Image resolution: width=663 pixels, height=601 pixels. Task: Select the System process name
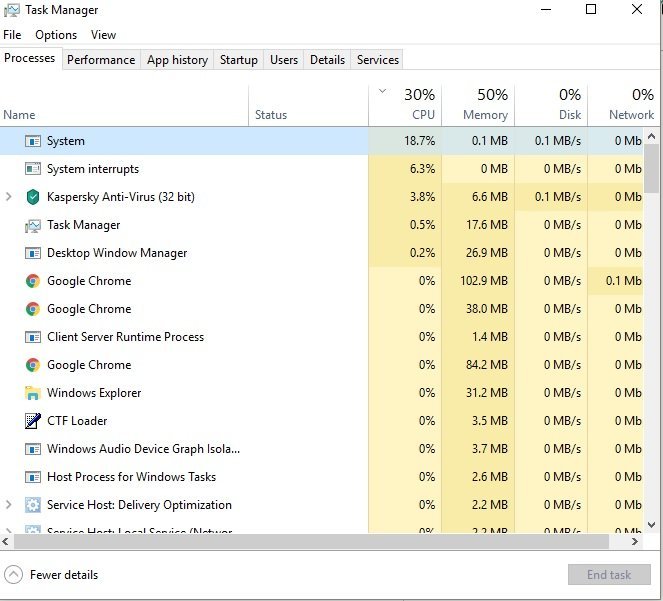(66, 141)
